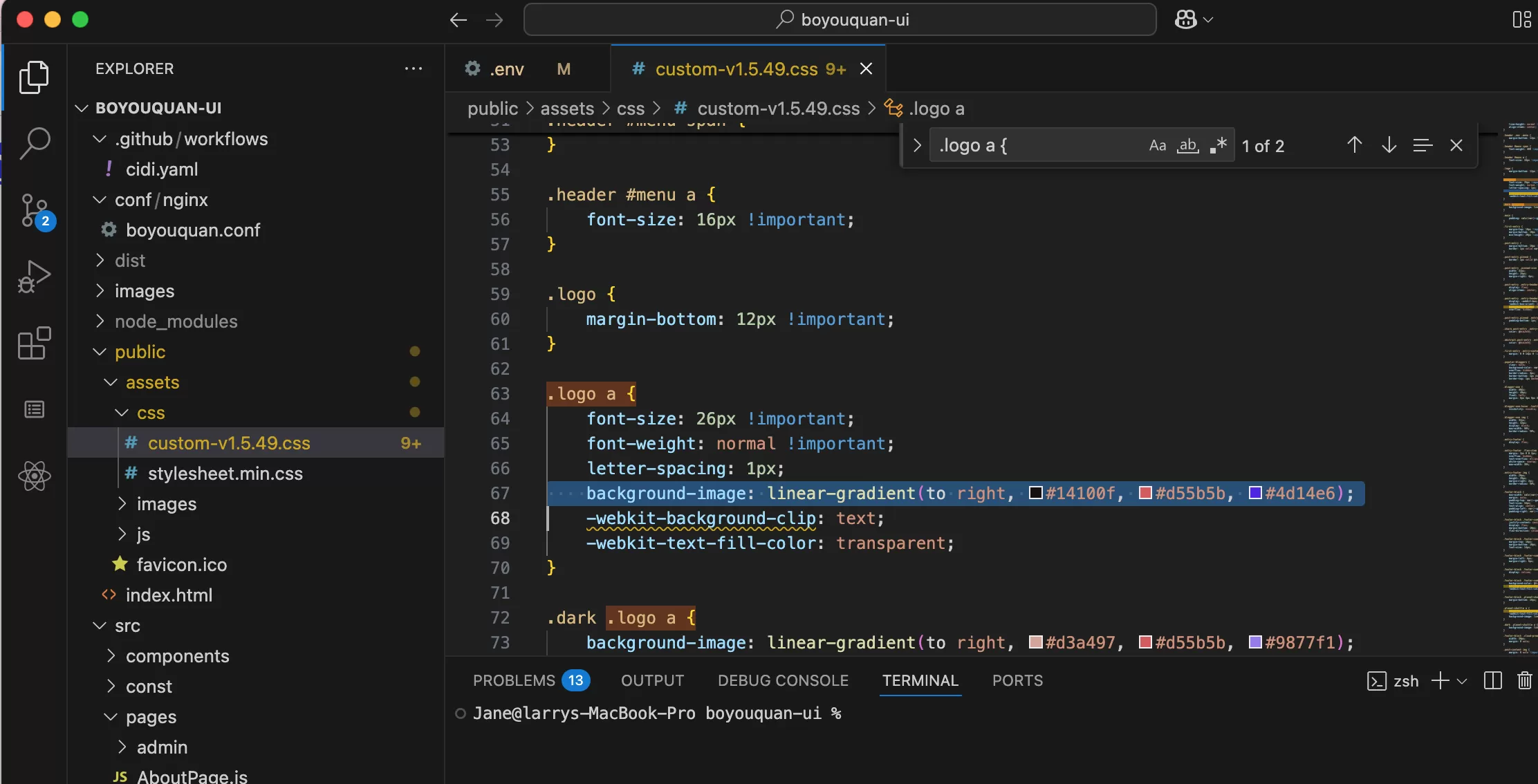Collapse the assets folder
Image resolution: width=1538 pixels, height=784 pixels.
click(x=111, y=382)
